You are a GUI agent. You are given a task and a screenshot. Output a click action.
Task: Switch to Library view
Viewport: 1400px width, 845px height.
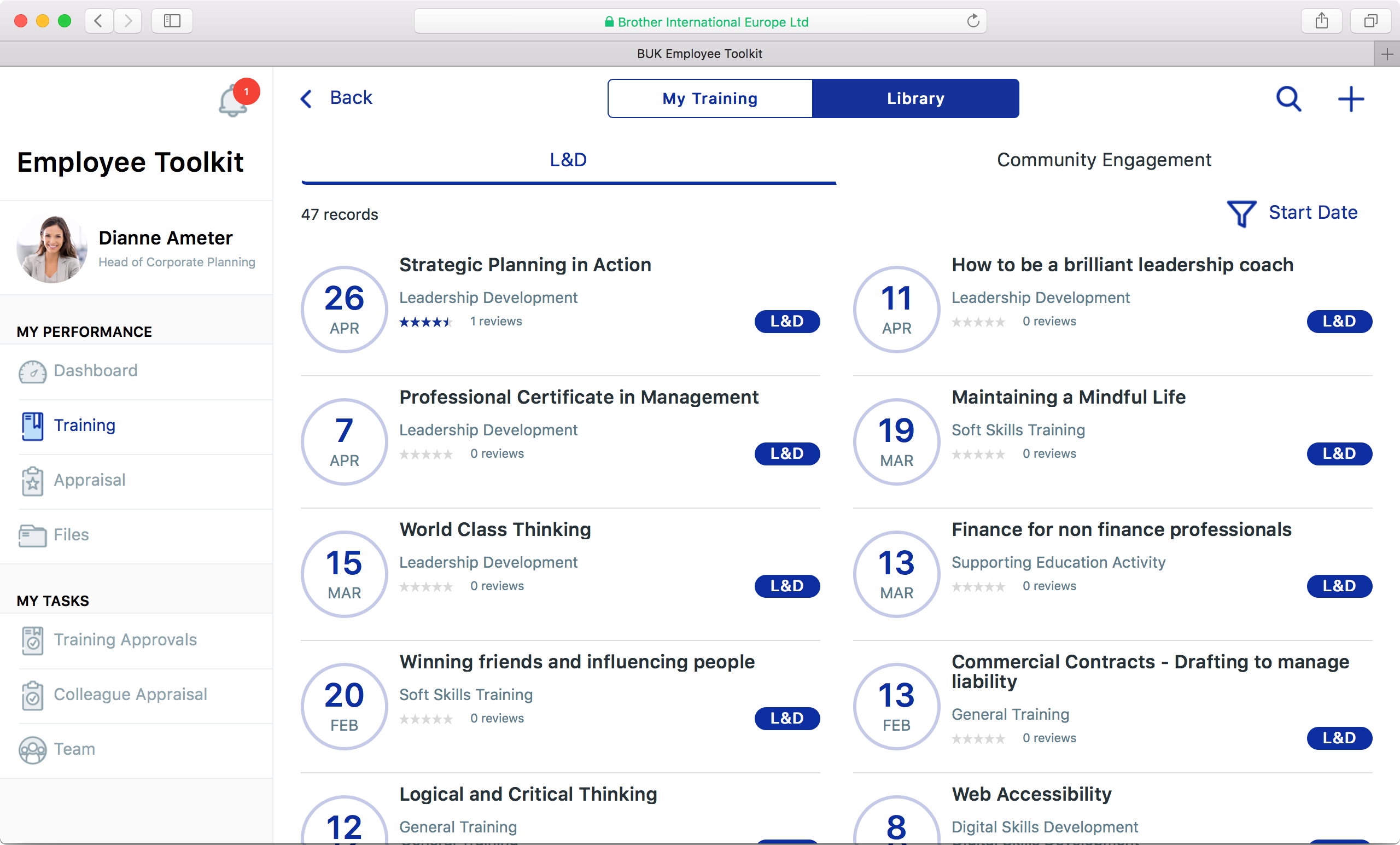pos(915,98)
